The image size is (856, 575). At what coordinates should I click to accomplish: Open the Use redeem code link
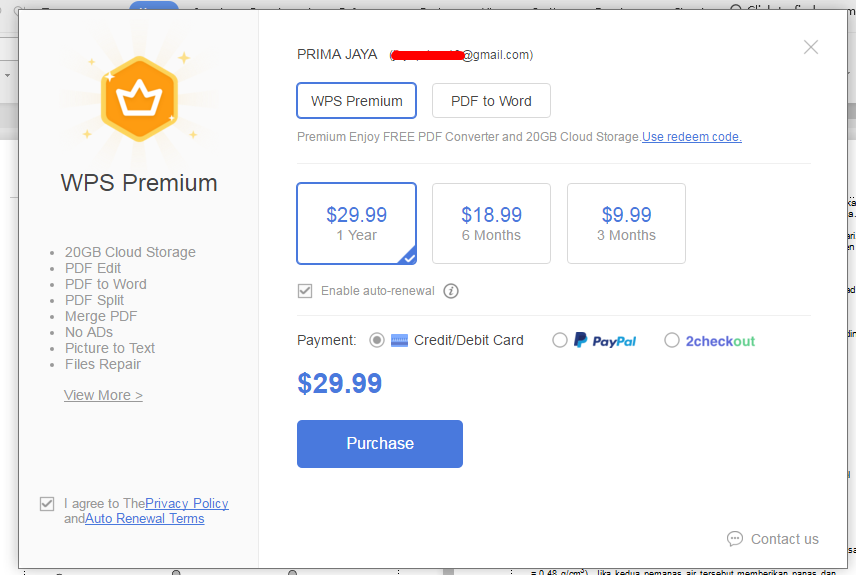692,137
